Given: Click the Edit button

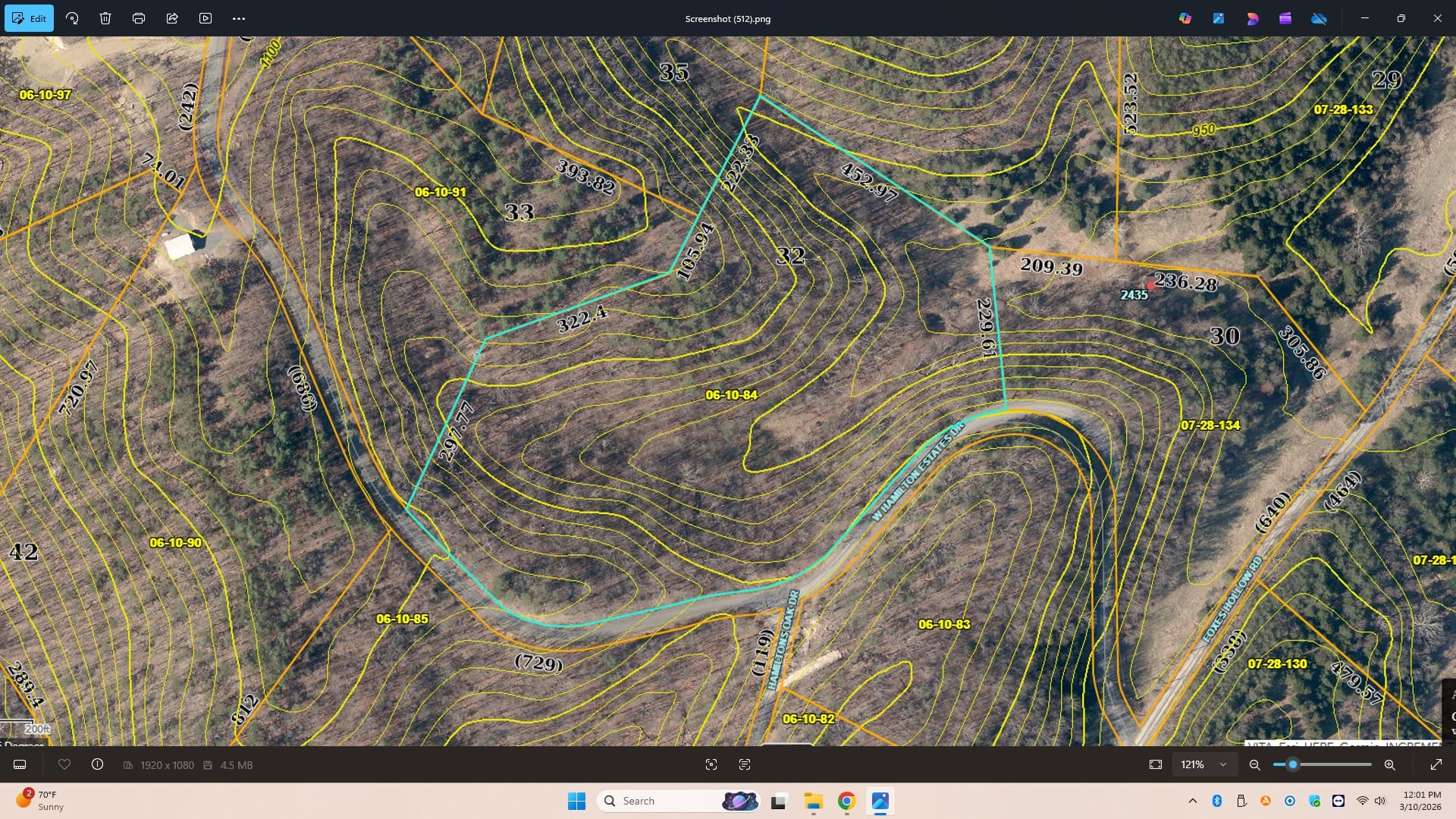Looking at the screenshot, I should pyautogui.click(x=29, y=18).
